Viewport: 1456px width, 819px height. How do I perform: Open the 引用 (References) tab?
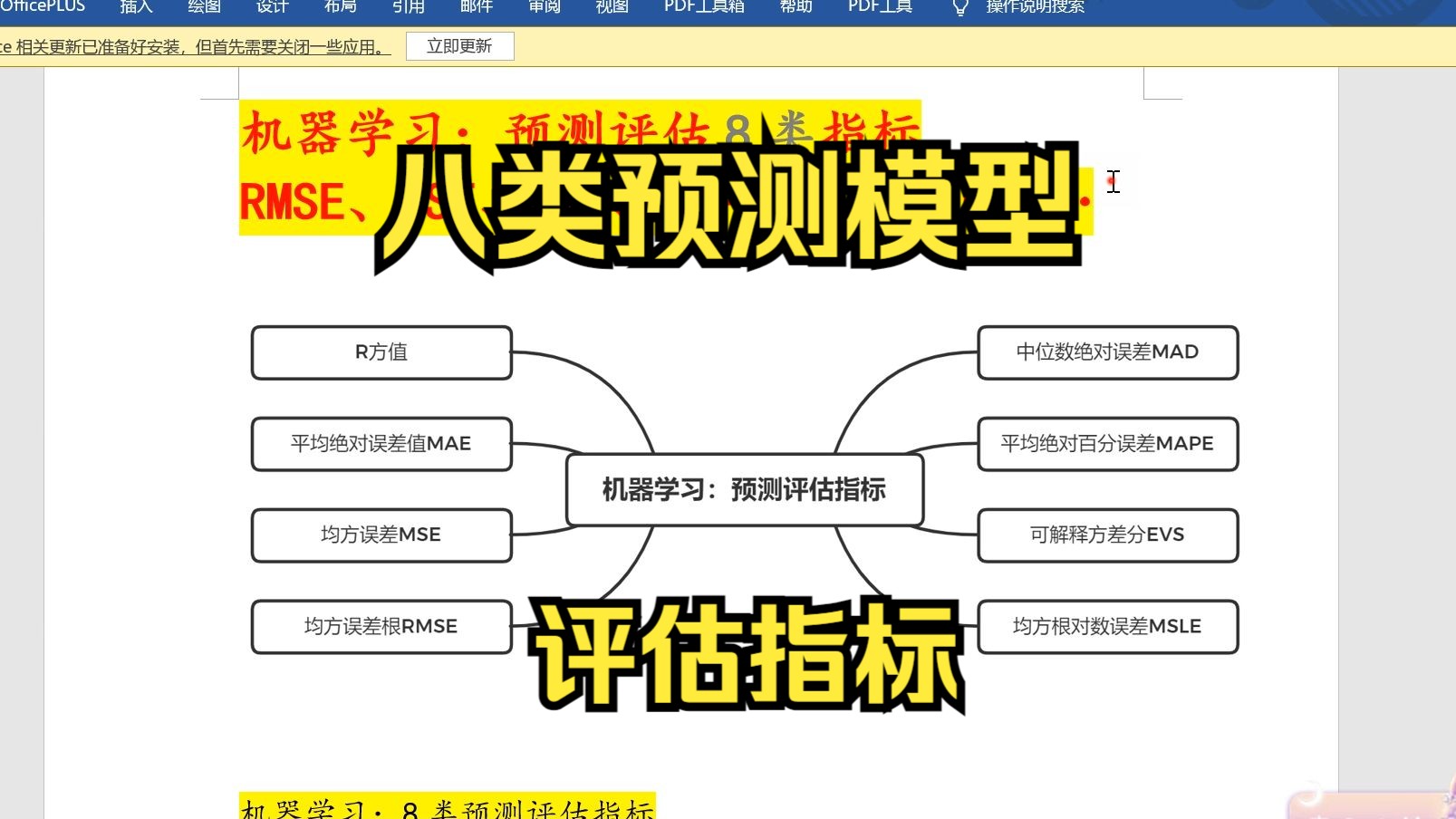point(408,6)
